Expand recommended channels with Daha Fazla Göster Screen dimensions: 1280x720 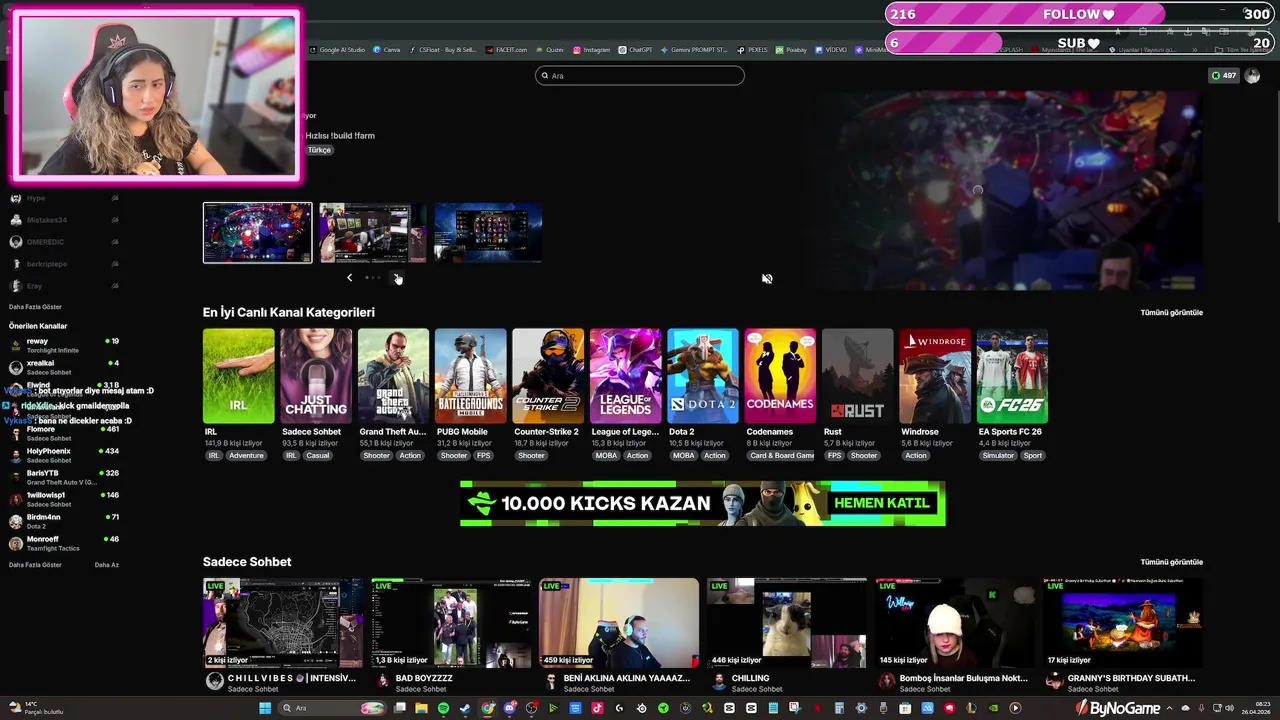point(35,565)
